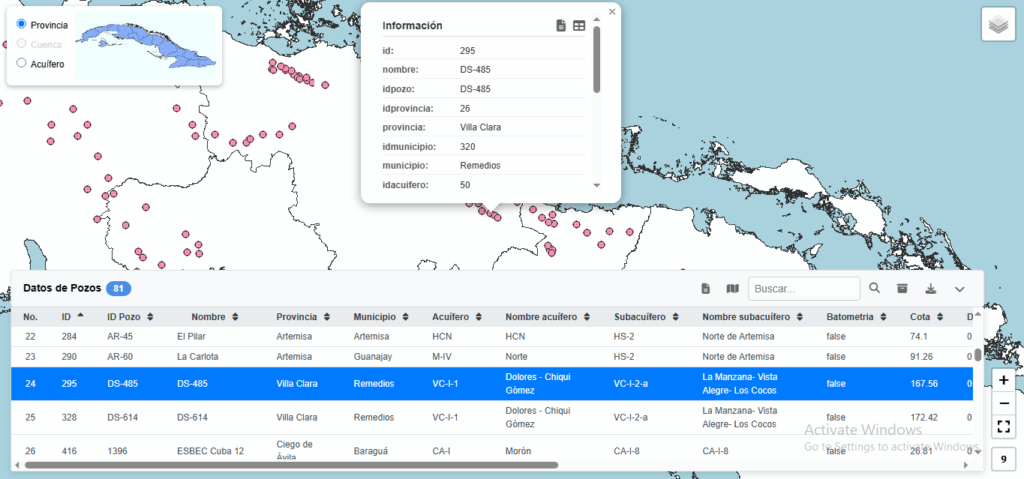1024x479 pixels.
Task: Sort table by Municipio column
Action: pyautogui.click(x=381, y=317)
